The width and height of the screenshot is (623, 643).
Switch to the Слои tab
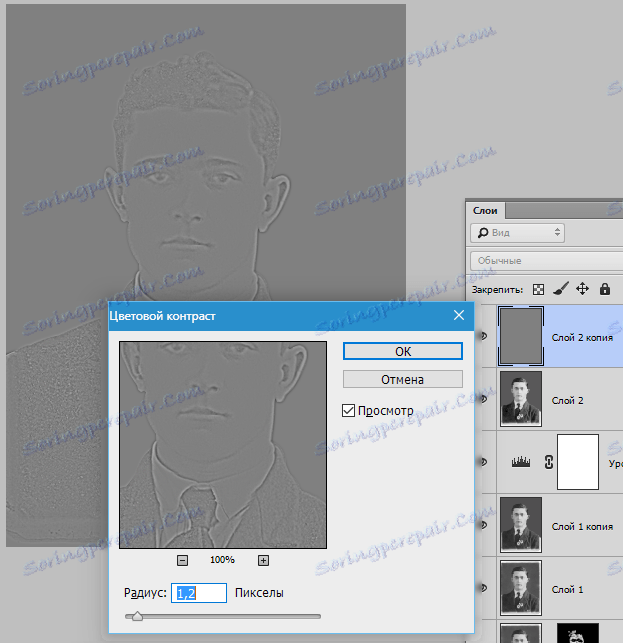(x=485, y=211)
